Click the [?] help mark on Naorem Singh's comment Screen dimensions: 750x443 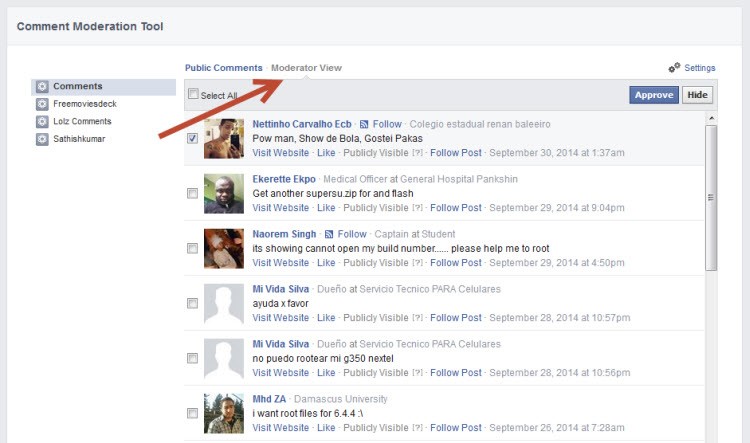(x=418, y=263)
